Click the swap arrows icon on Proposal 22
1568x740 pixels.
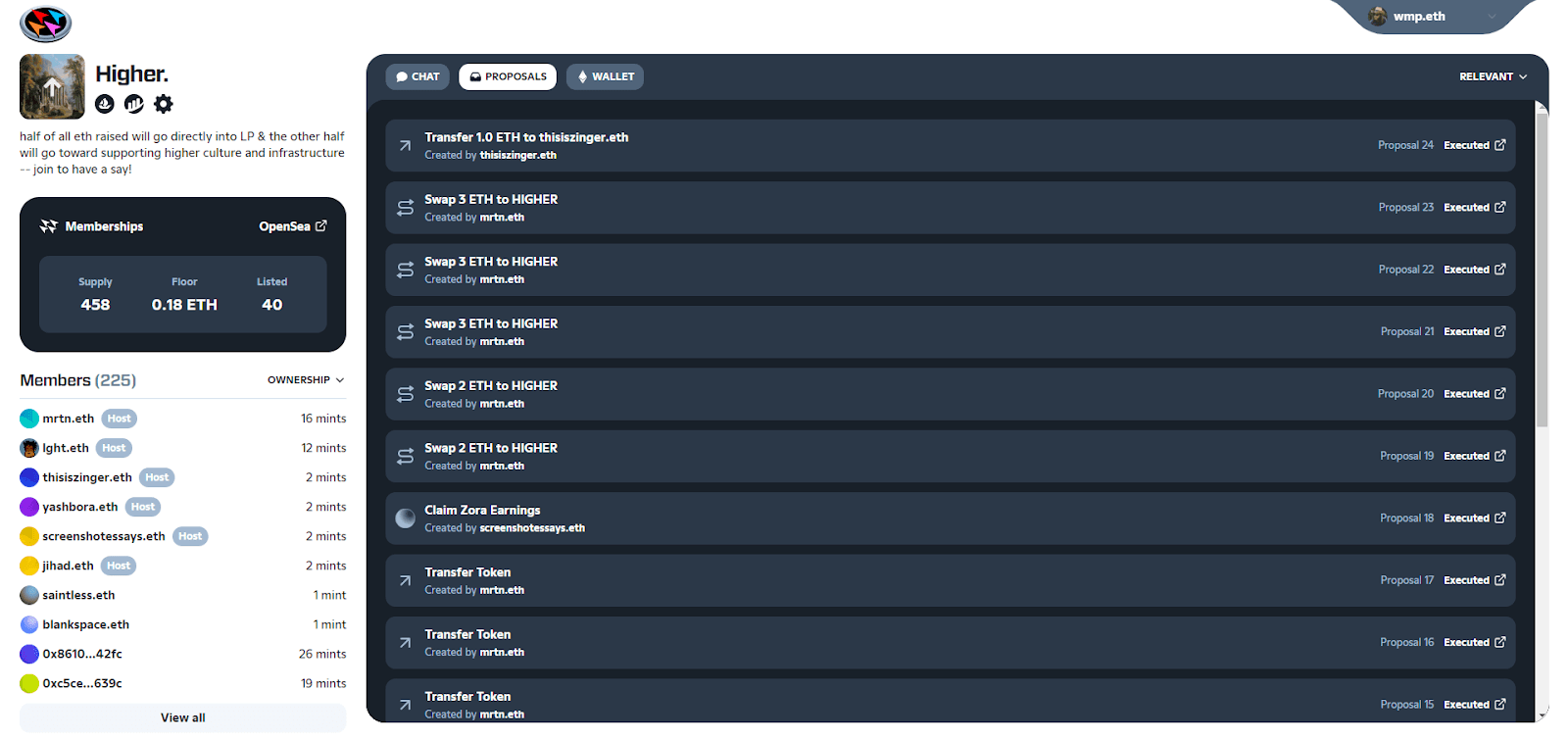click(405, 270)
